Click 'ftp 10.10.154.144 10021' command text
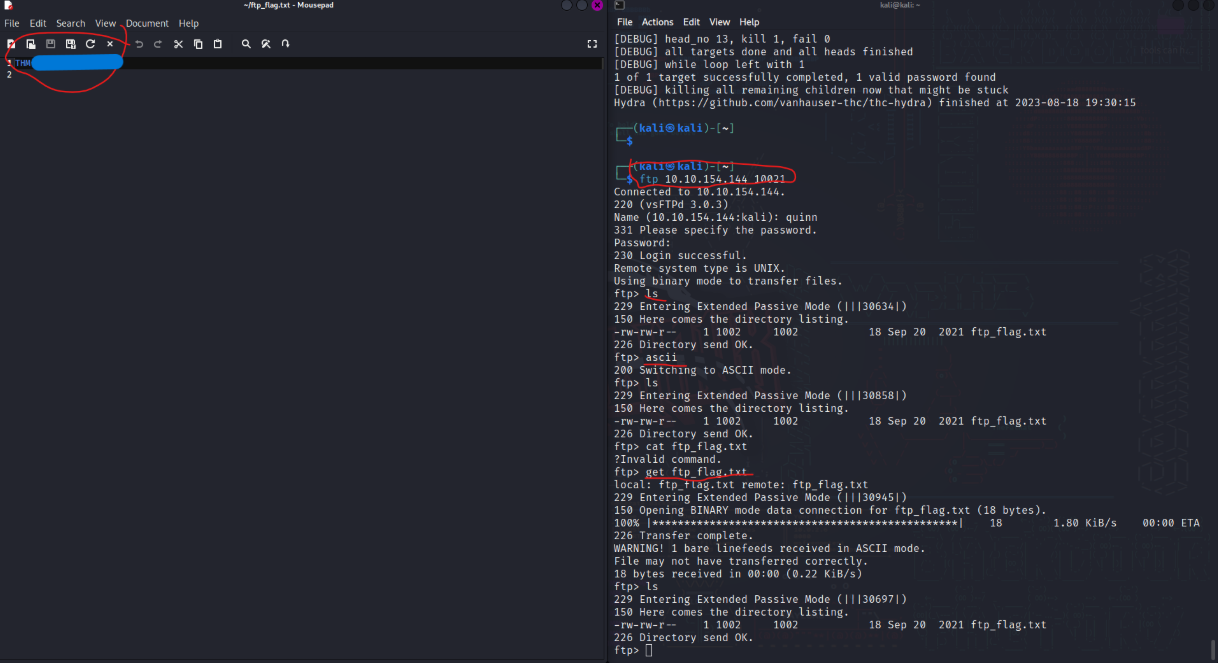The image size is (1218, 663). coord(713,179)
